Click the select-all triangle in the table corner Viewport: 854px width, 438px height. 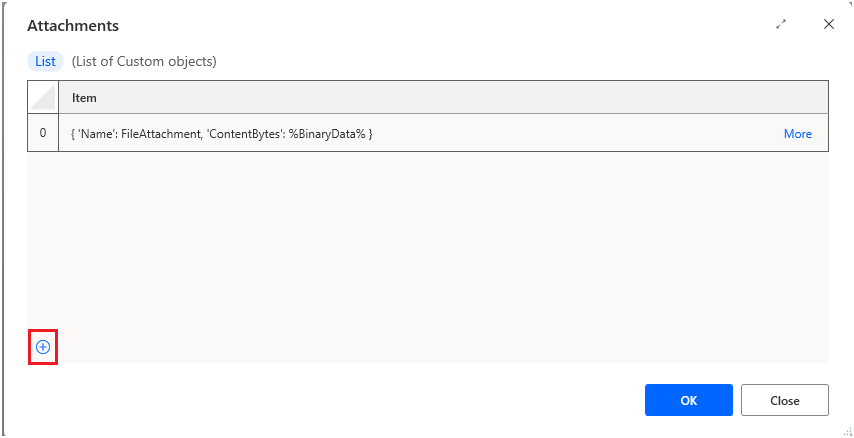pos(43,98)
